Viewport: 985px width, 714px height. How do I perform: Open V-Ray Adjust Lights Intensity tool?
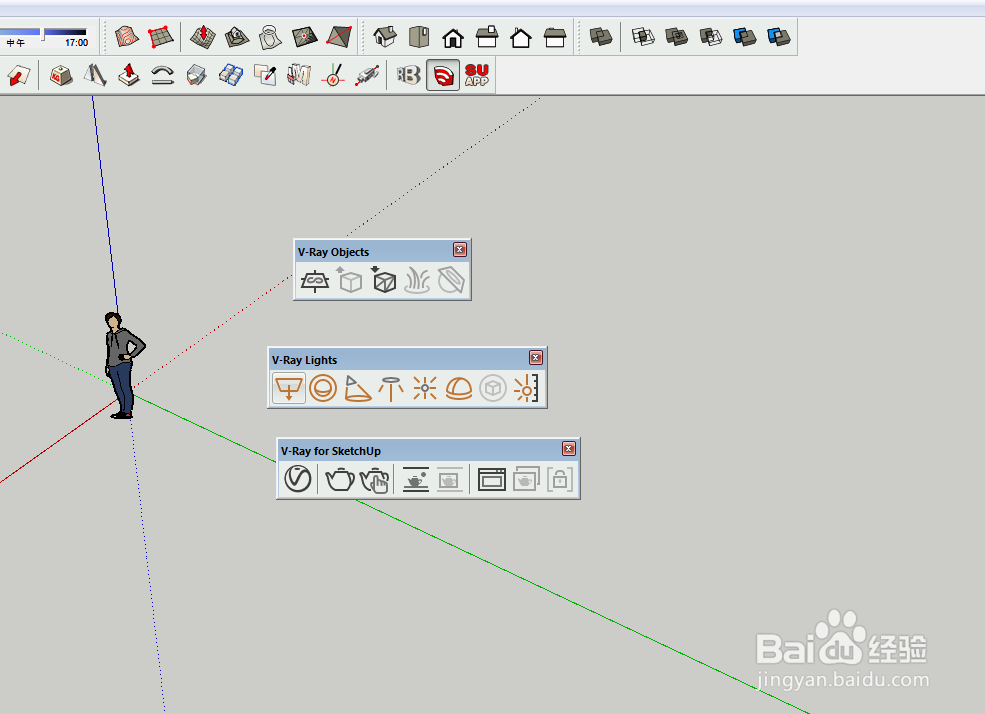(x=526, y=389)
